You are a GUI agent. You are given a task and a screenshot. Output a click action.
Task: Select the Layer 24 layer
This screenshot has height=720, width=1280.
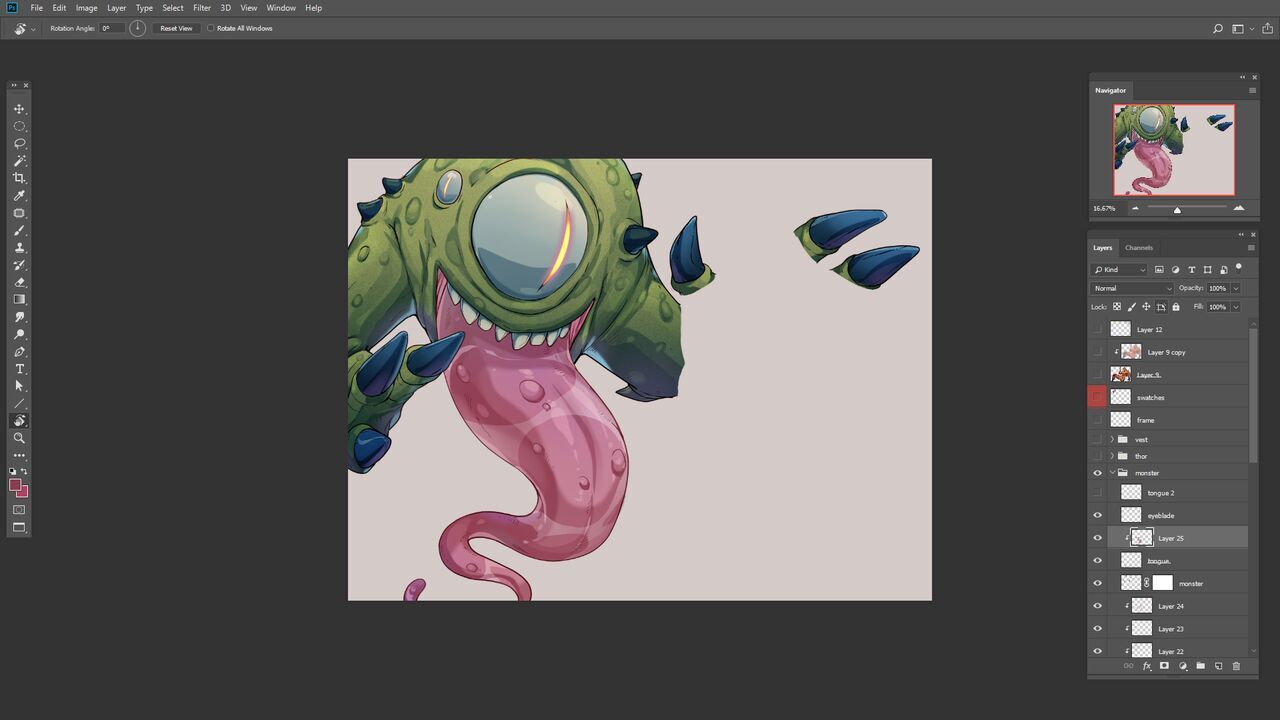coord(1170,607)
